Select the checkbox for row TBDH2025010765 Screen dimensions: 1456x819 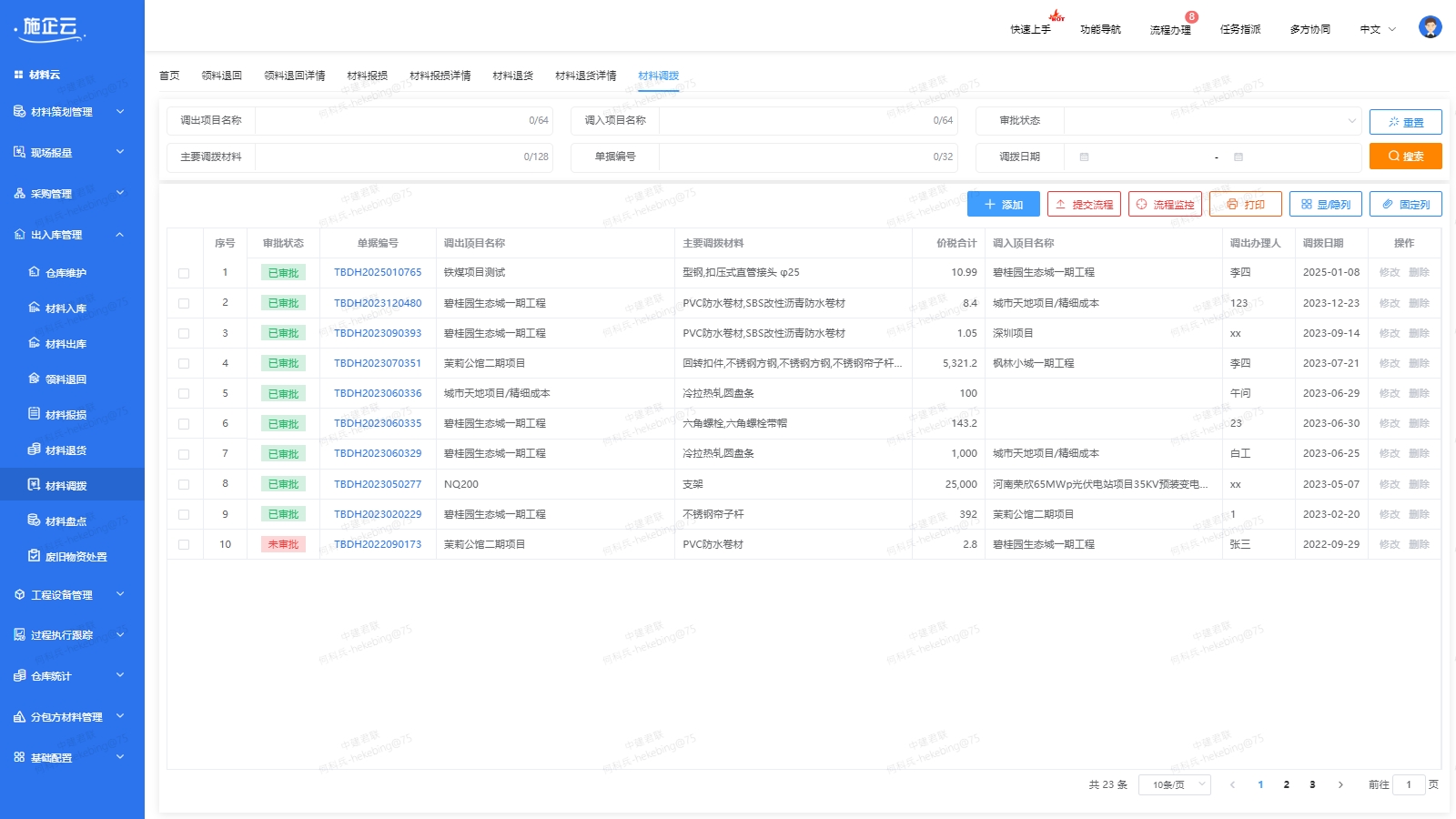(184, 272)
